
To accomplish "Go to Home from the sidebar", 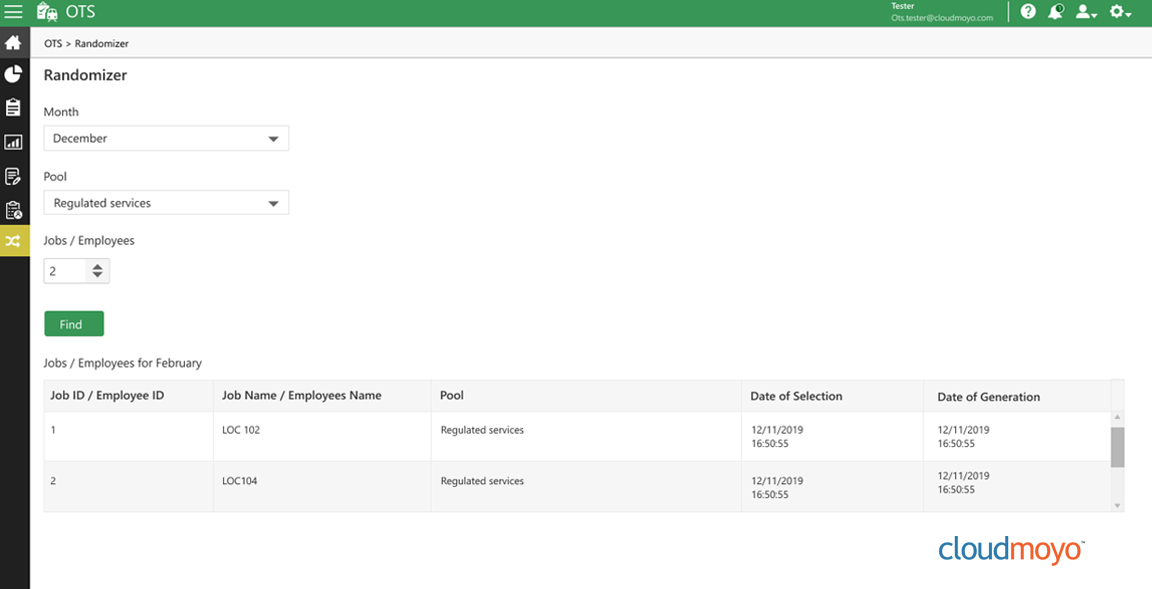I will pos(14,43).
